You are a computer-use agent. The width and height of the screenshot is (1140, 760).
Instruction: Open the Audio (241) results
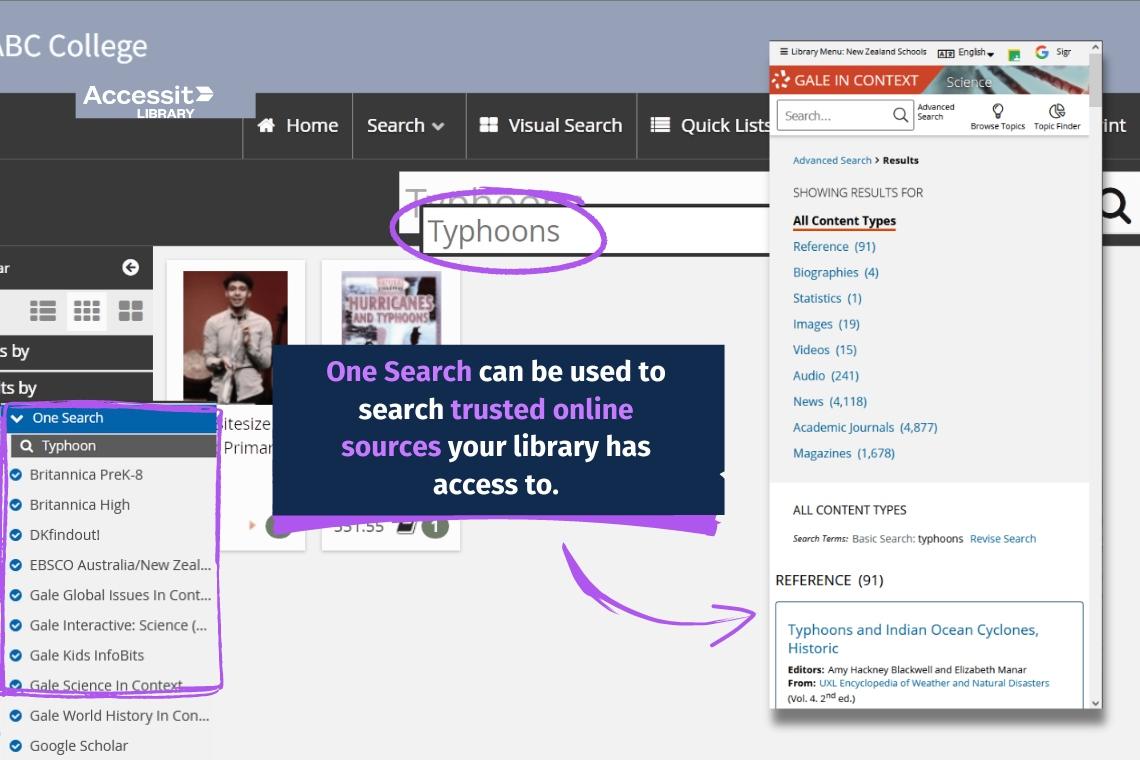[x=826, y=376]
